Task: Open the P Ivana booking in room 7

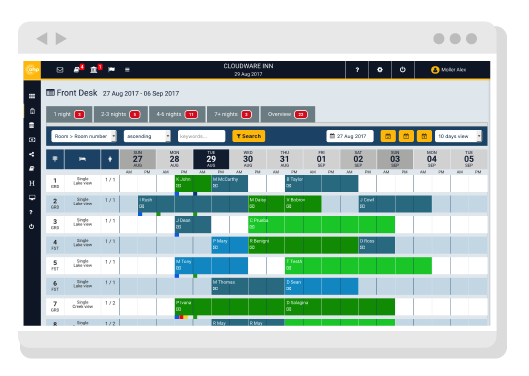Action: click(230, 307)
